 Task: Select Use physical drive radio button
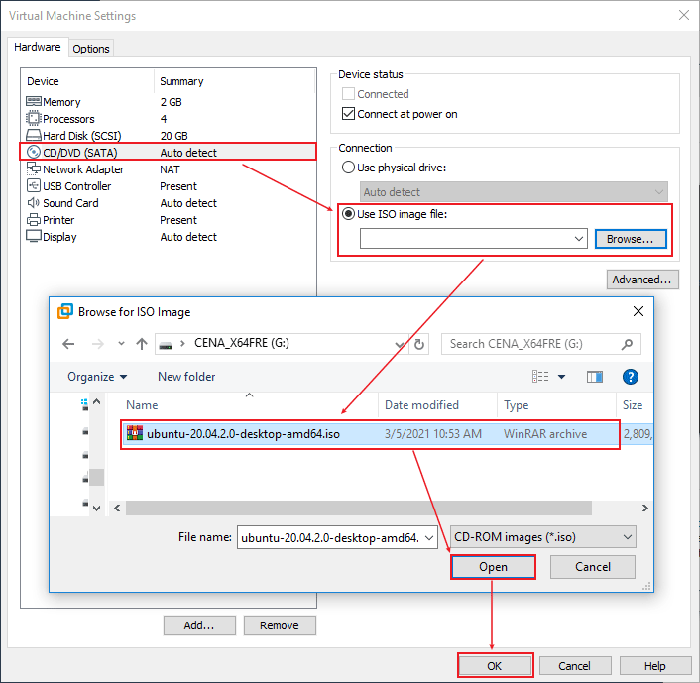pos(348,167)
